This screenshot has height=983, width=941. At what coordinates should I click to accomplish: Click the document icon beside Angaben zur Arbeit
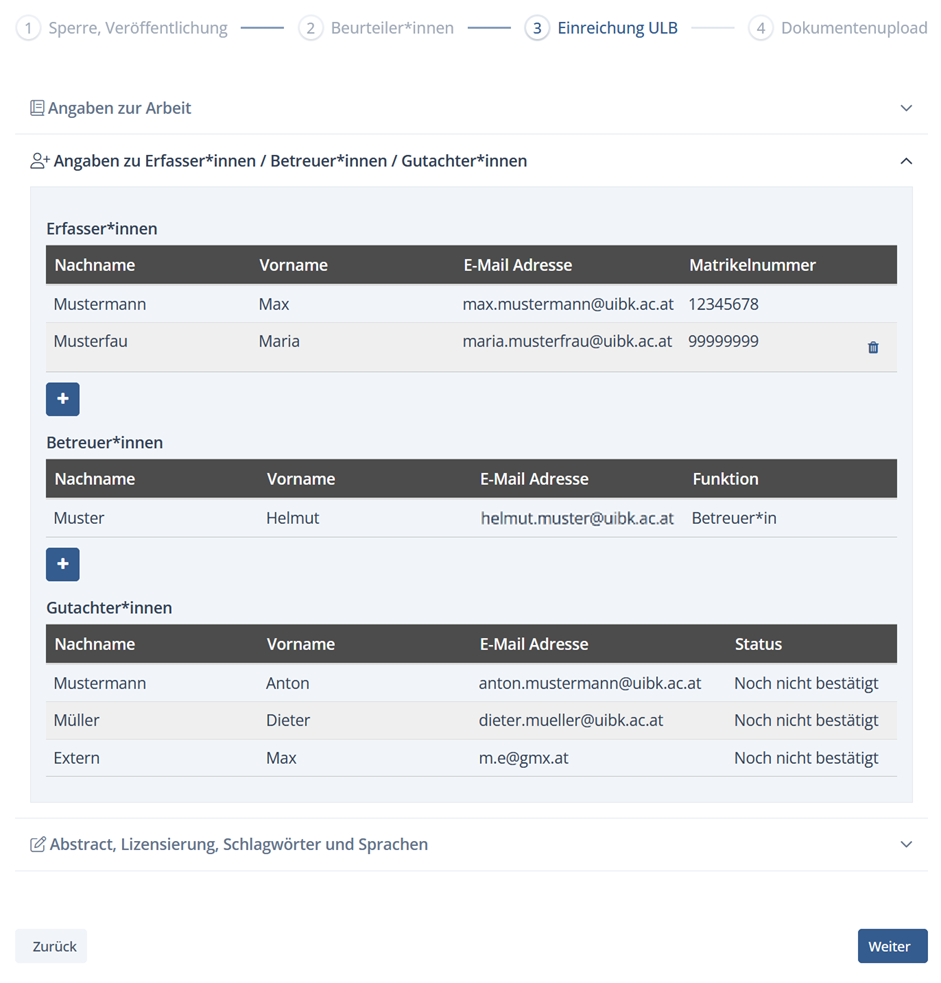pyautogui.click(x=37, y=108)
